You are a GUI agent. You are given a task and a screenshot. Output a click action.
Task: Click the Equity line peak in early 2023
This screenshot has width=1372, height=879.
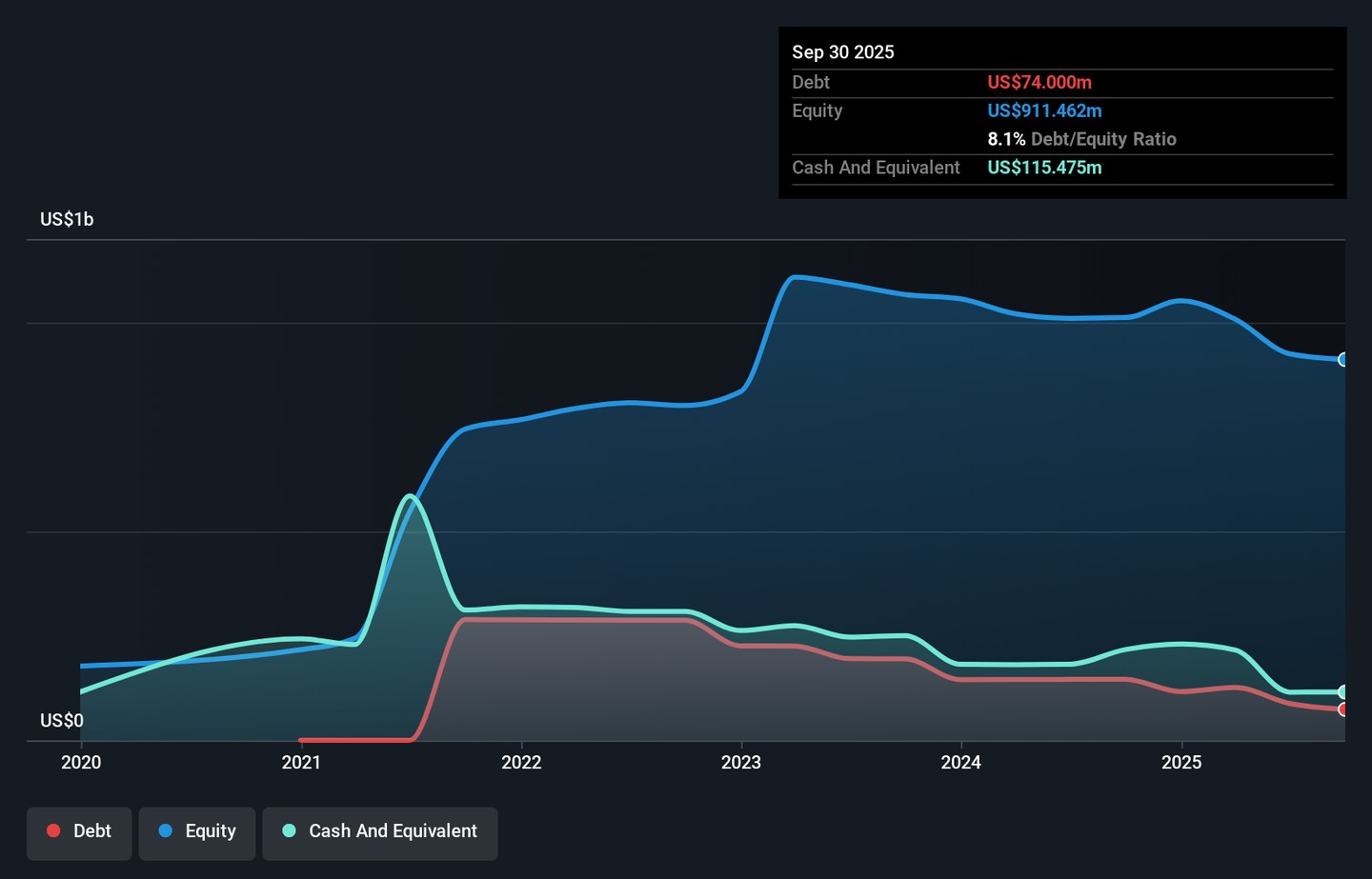click(795, 277)
